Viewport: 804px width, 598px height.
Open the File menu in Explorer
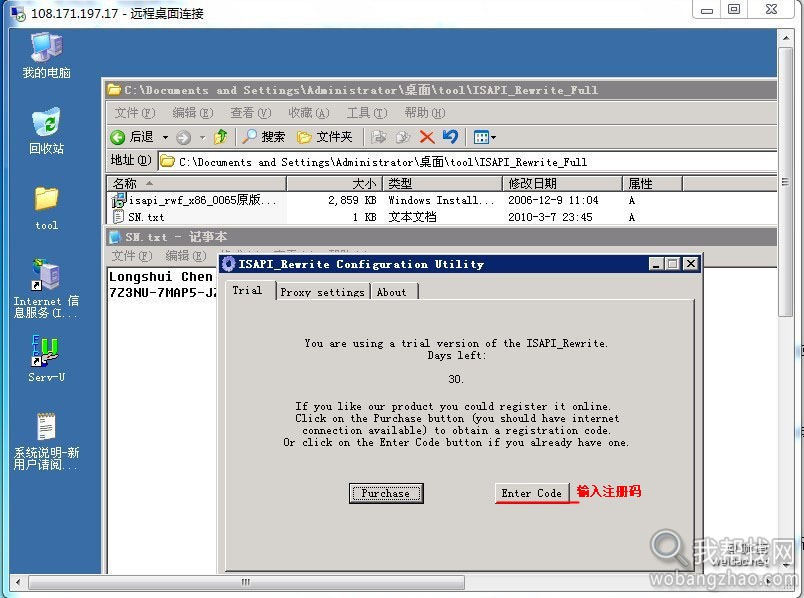134,113
